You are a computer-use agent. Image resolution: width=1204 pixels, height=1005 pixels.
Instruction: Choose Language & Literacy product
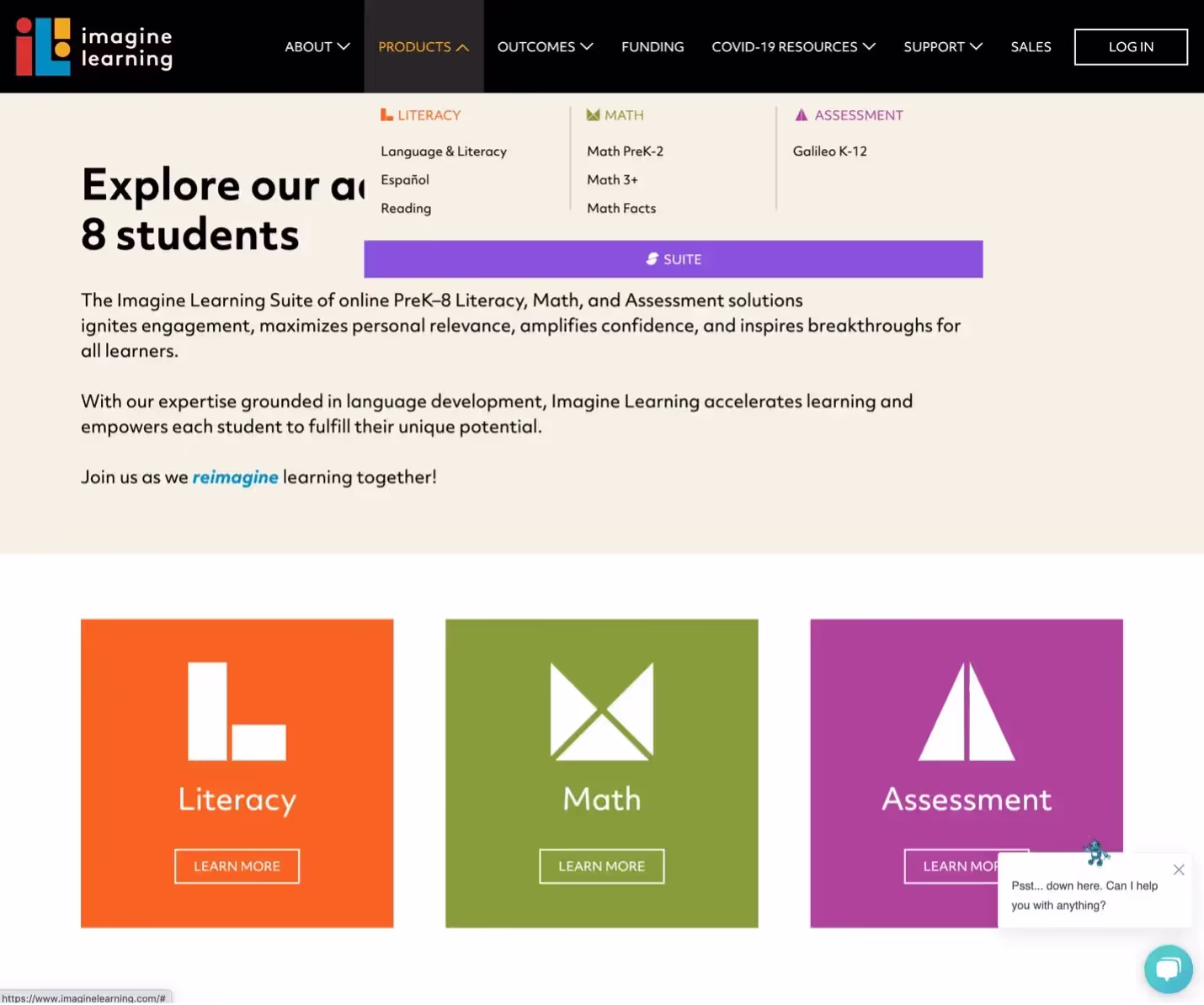[x=444, y=152]
